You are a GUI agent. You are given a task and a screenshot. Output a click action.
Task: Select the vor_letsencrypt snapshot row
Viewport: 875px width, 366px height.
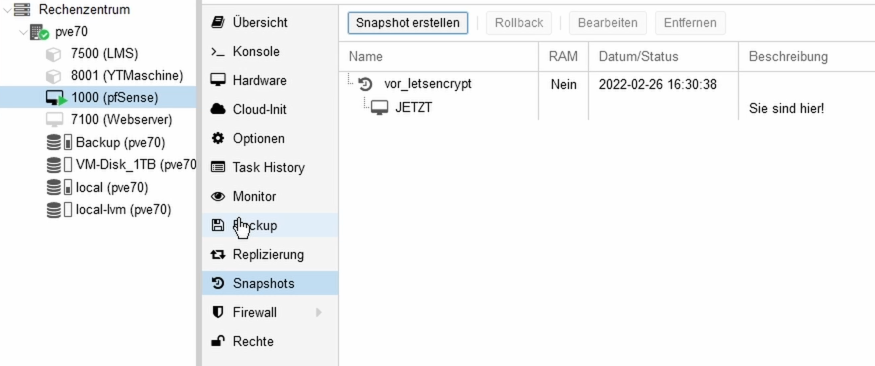[x=607, y=84]
